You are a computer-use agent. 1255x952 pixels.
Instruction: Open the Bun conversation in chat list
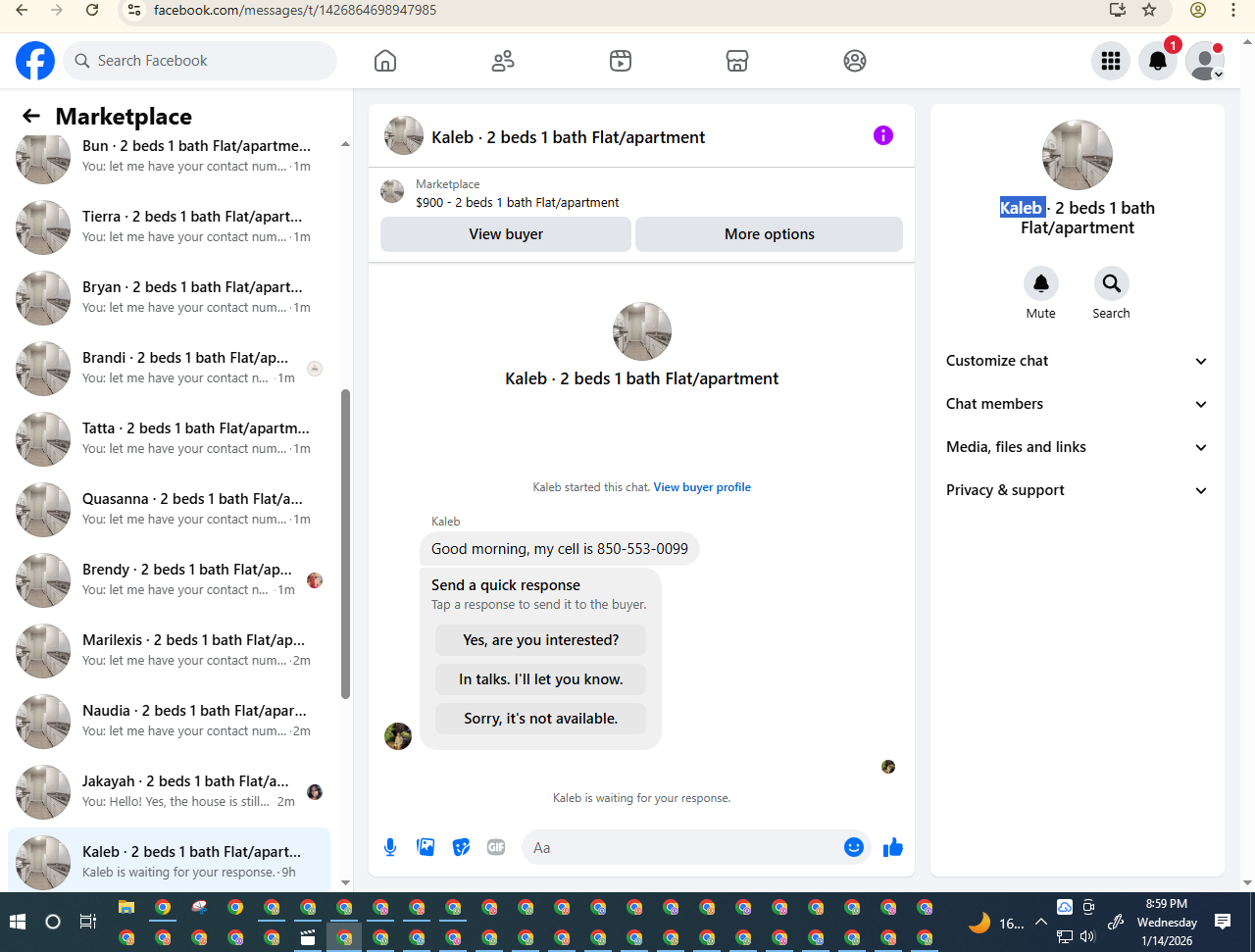click(x=169, y=156)
